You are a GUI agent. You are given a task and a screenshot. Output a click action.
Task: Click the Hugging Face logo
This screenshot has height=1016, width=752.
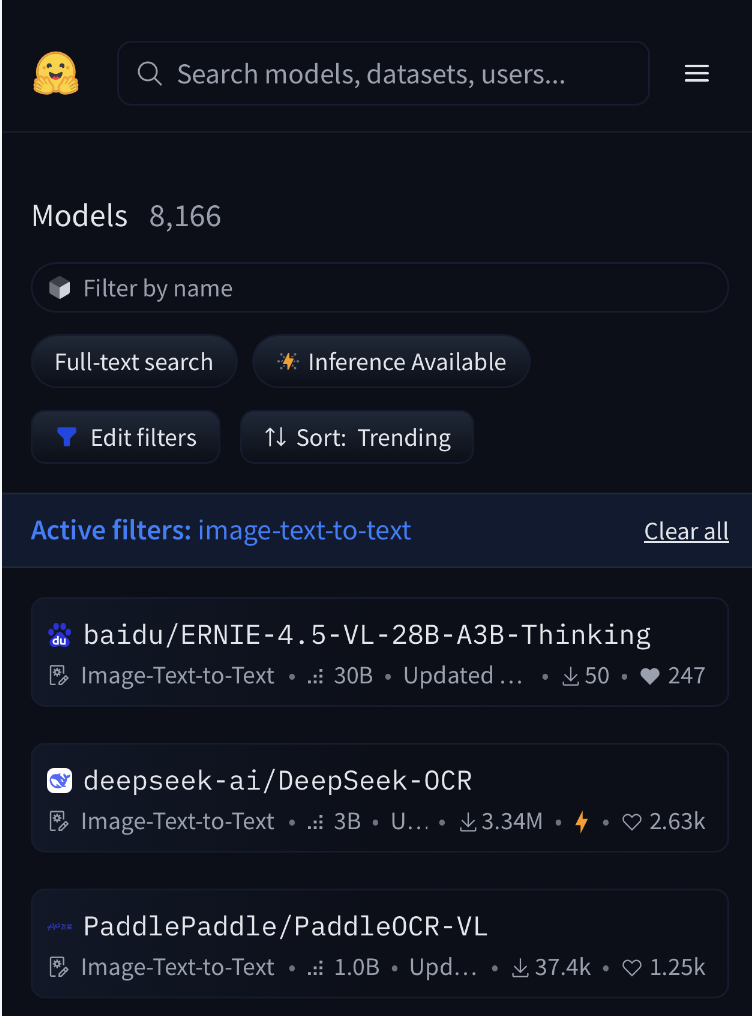click(56, 73)
